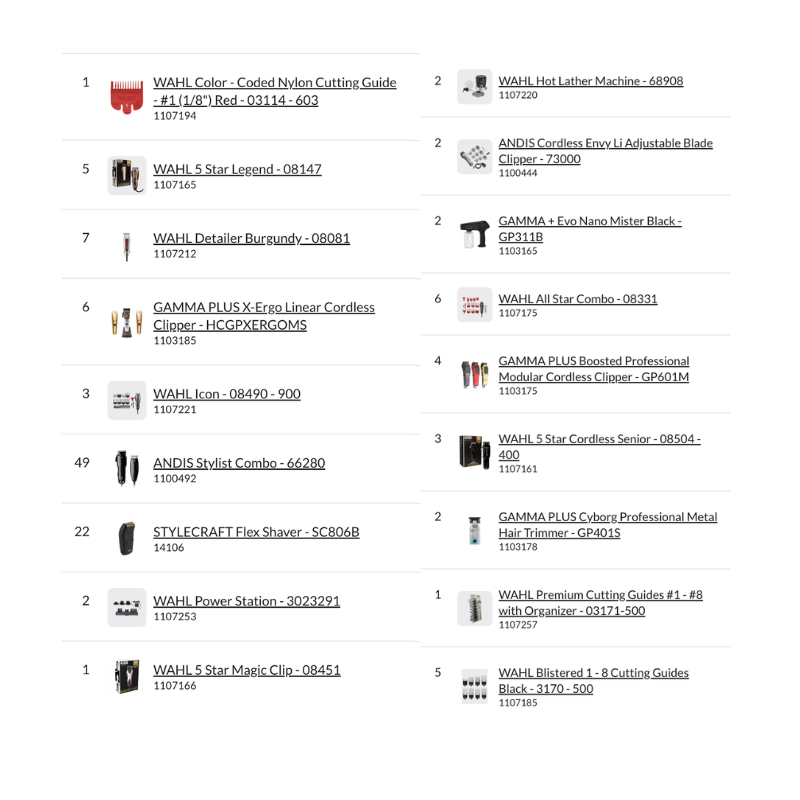Click the red WAHL cutting guide thumbnail
Image resolution: width=800 pixels, height=800 pixels.
127,97
